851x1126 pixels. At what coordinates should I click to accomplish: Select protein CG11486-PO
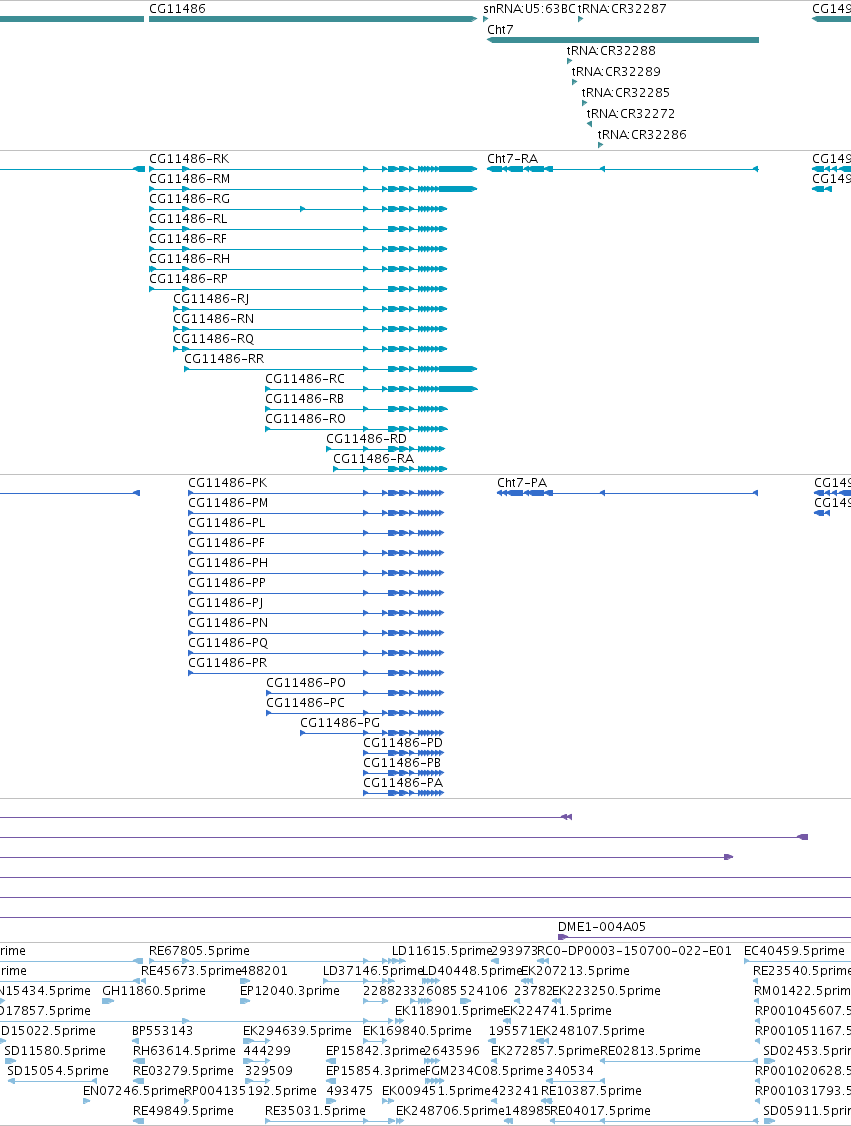pyautogui.click(x=306, y=683)
